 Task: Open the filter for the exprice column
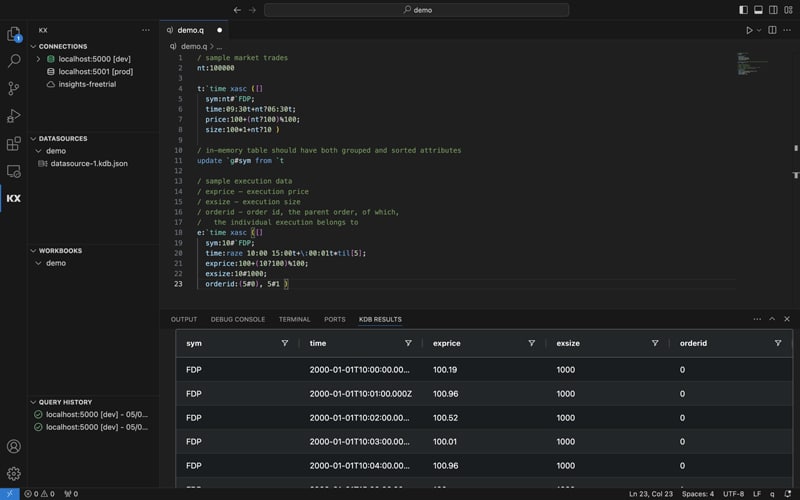click(x=531, y=343)
